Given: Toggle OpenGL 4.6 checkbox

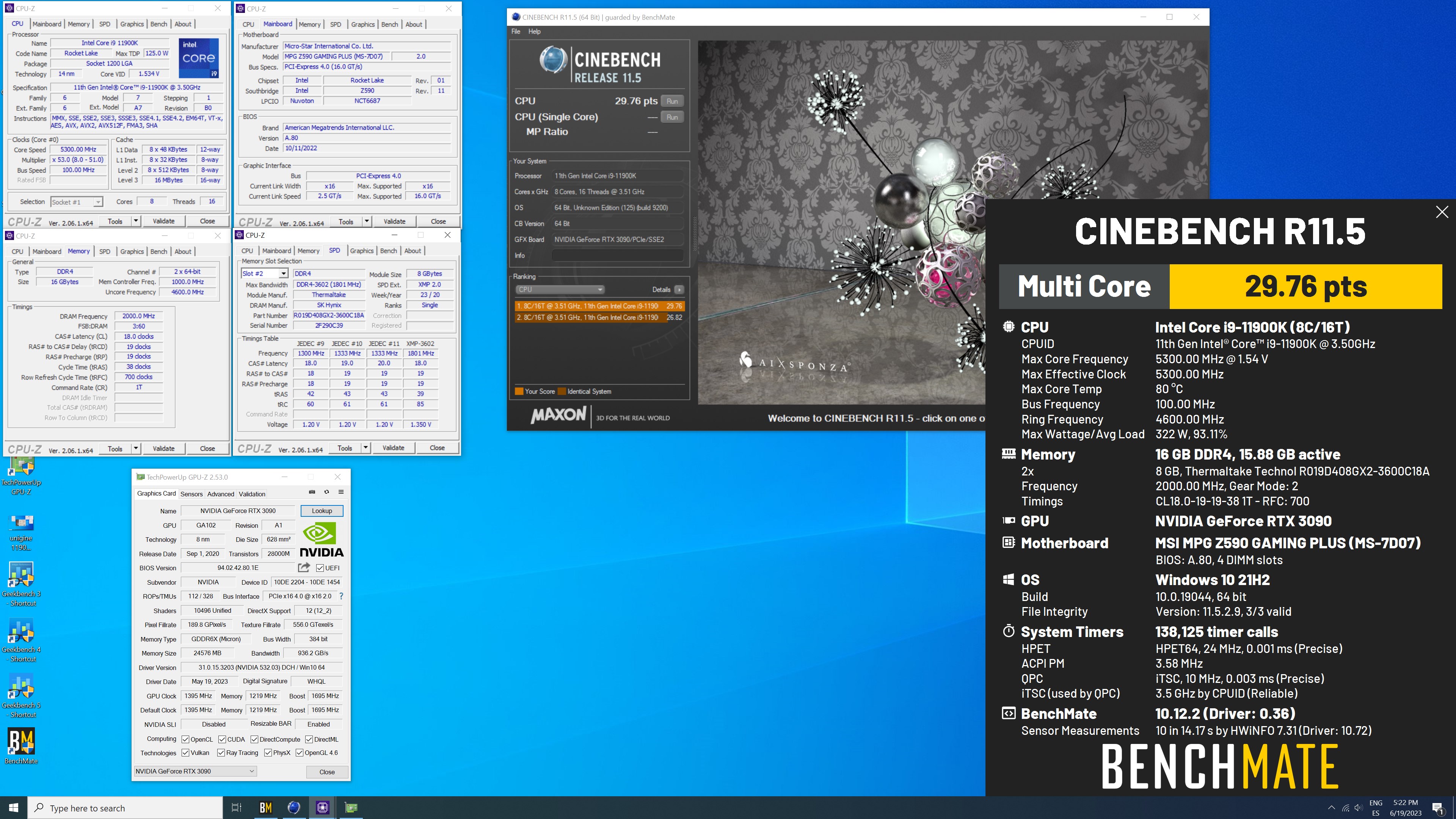Looking at the screenshot, I should pos(300,753).
